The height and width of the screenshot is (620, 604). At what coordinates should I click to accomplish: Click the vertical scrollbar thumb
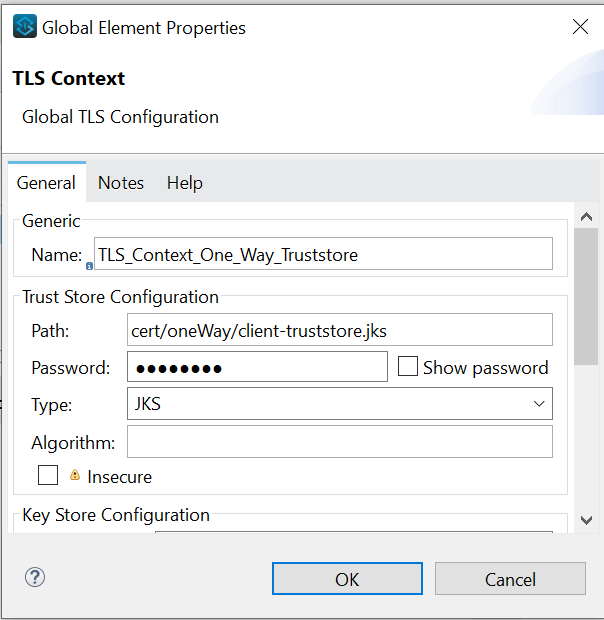pyautogui.click(x=586, y=300)
